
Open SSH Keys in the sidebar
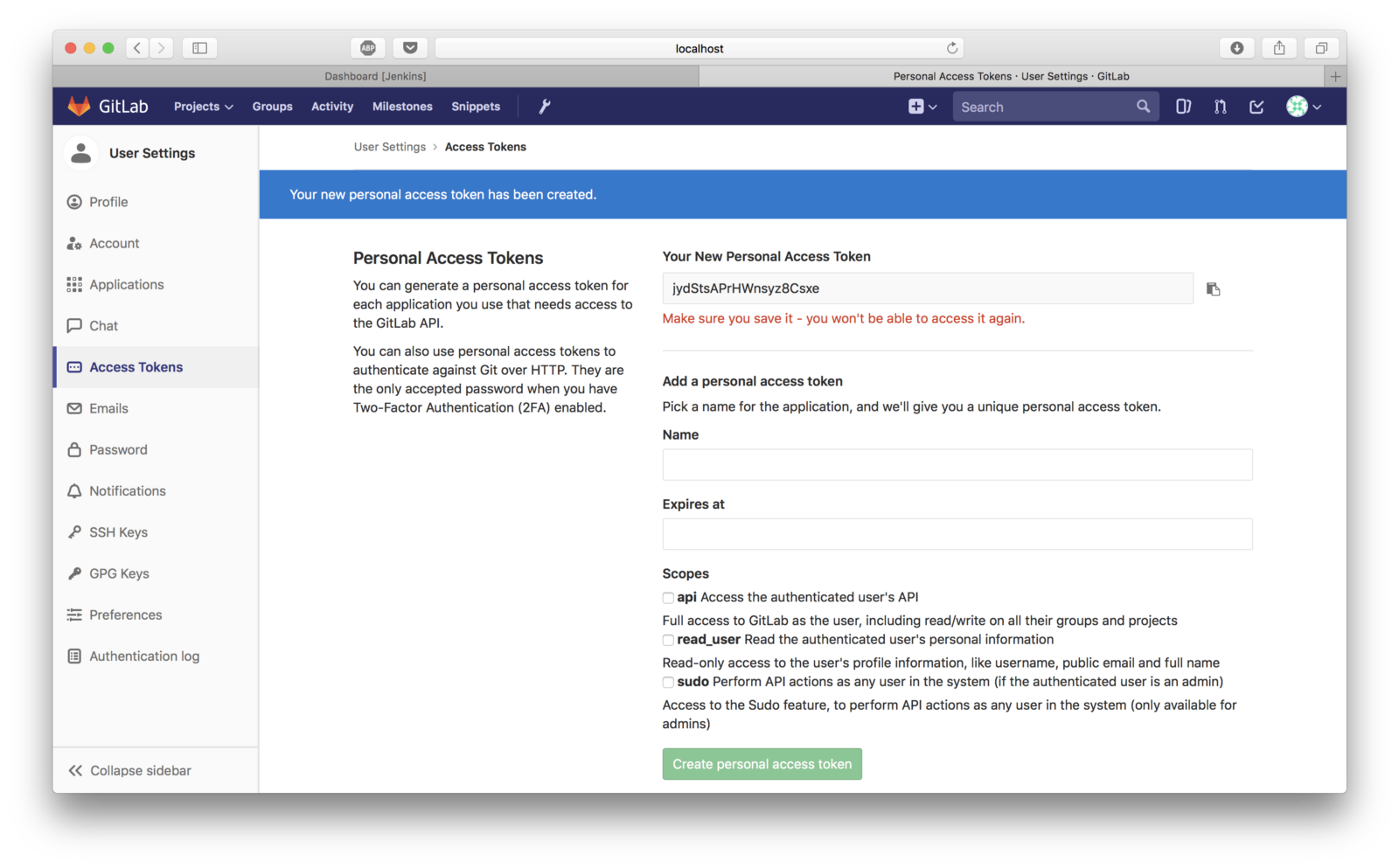click(x=118, y=532)
